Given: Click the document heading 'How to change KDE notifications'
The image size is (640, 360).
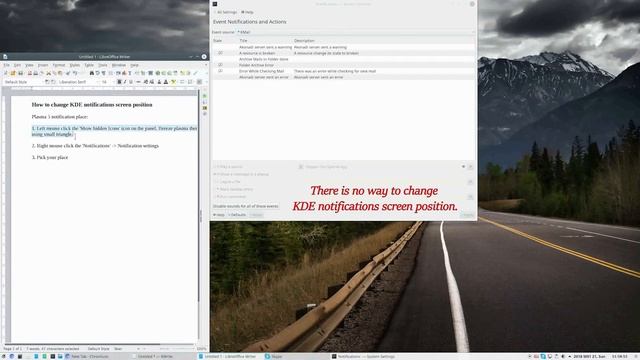Looking at the screenshot, I should (x=92, y=105).
